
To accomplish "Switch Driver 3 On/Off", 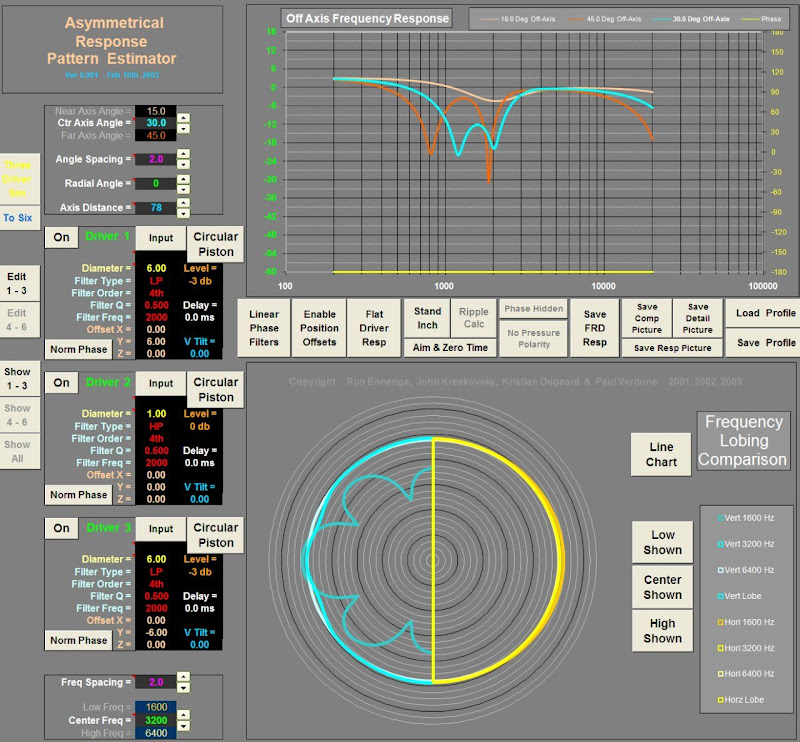I will tap(62, 528).
